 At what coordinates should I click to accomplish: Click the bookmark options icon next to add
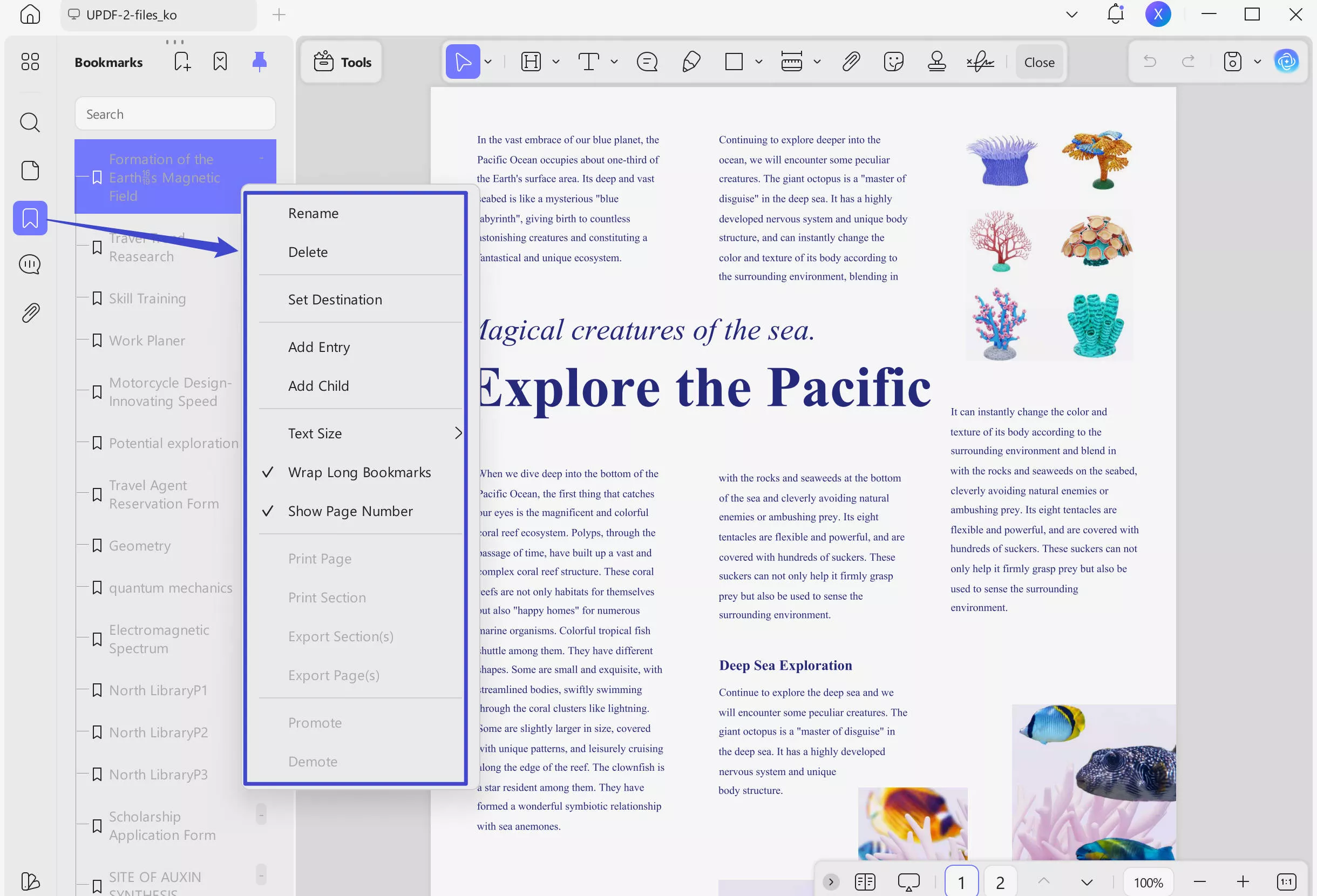(x=220, y=61)
